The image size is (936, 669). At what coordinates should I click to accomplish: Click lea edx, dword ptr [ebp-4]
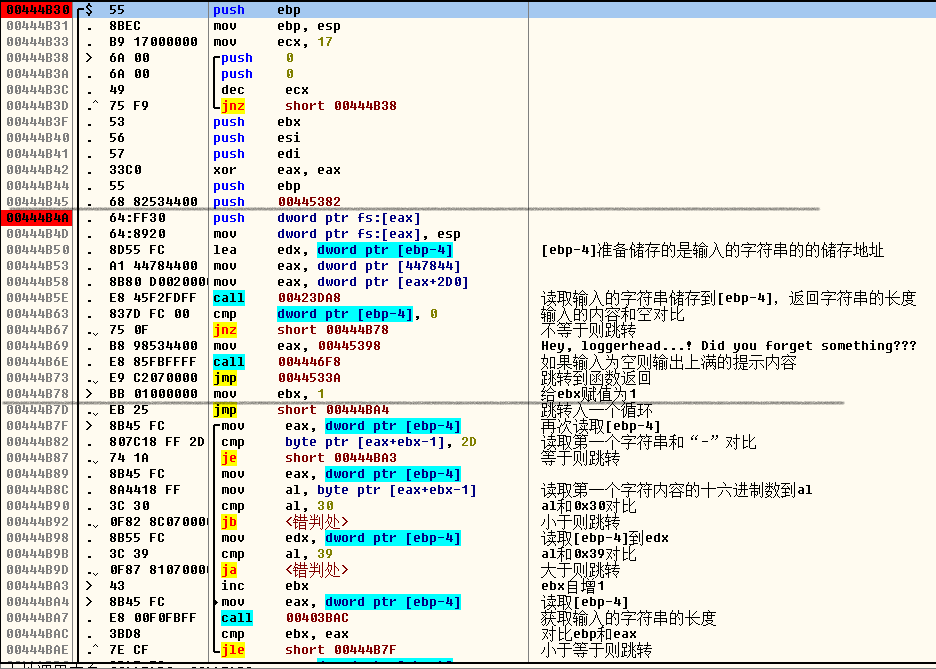pyautogui.click(x=332, y=250)
